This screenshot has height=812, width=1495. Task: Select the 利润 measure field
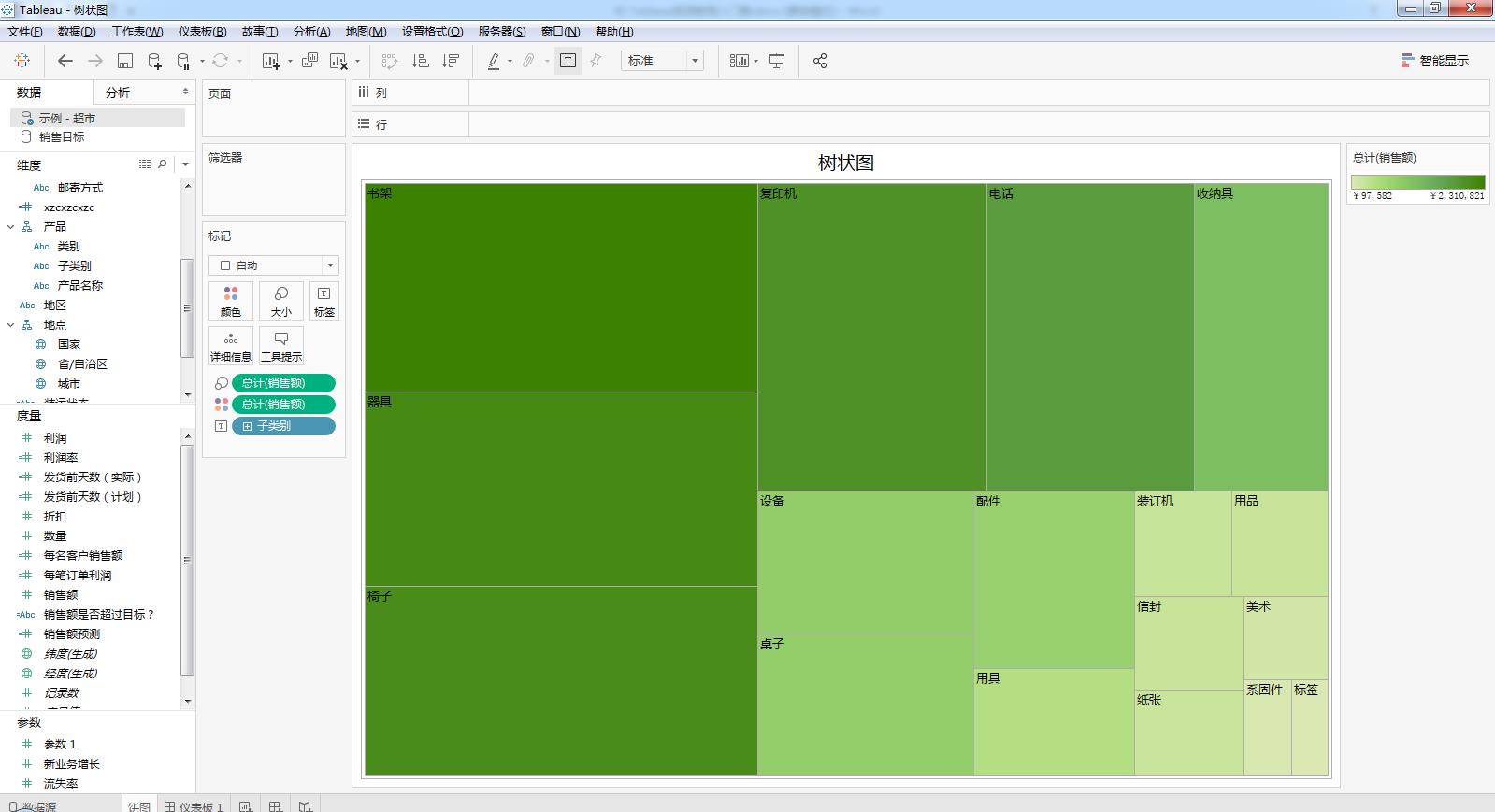click(x=55, y=438)
